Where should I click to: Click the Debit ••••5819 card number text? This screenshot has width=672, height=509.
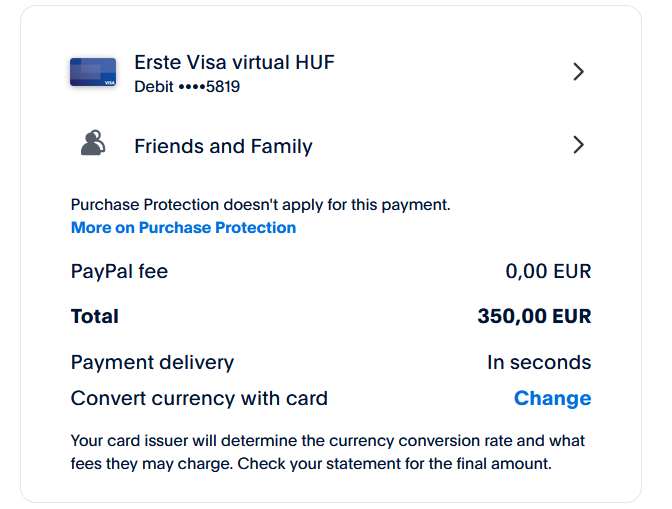coord(187,87)
